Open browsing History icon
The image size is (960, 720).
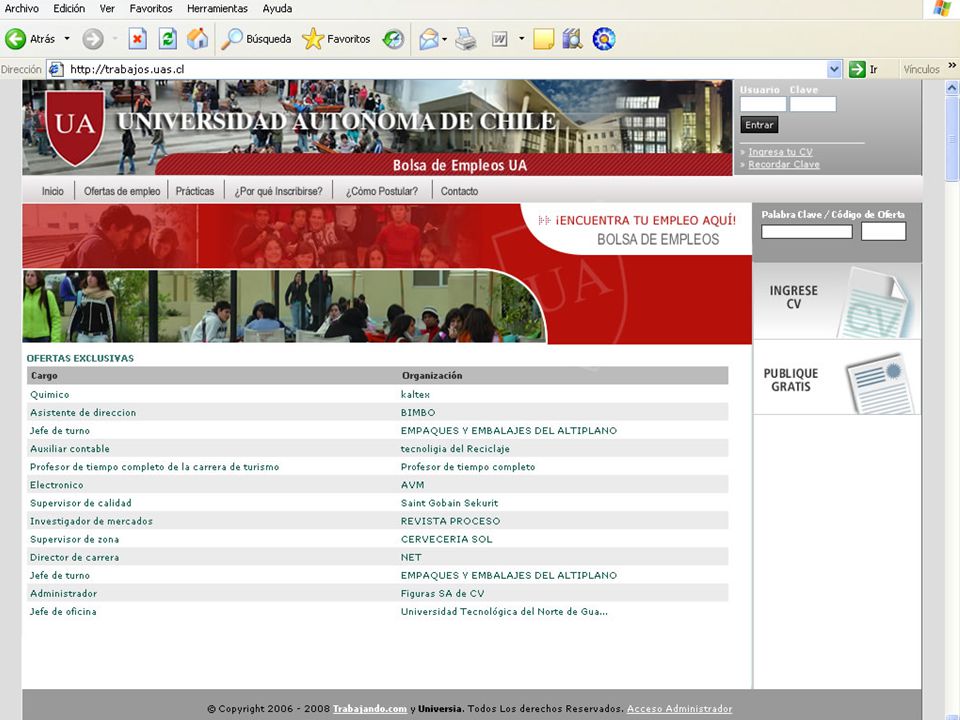click(393, 39)
